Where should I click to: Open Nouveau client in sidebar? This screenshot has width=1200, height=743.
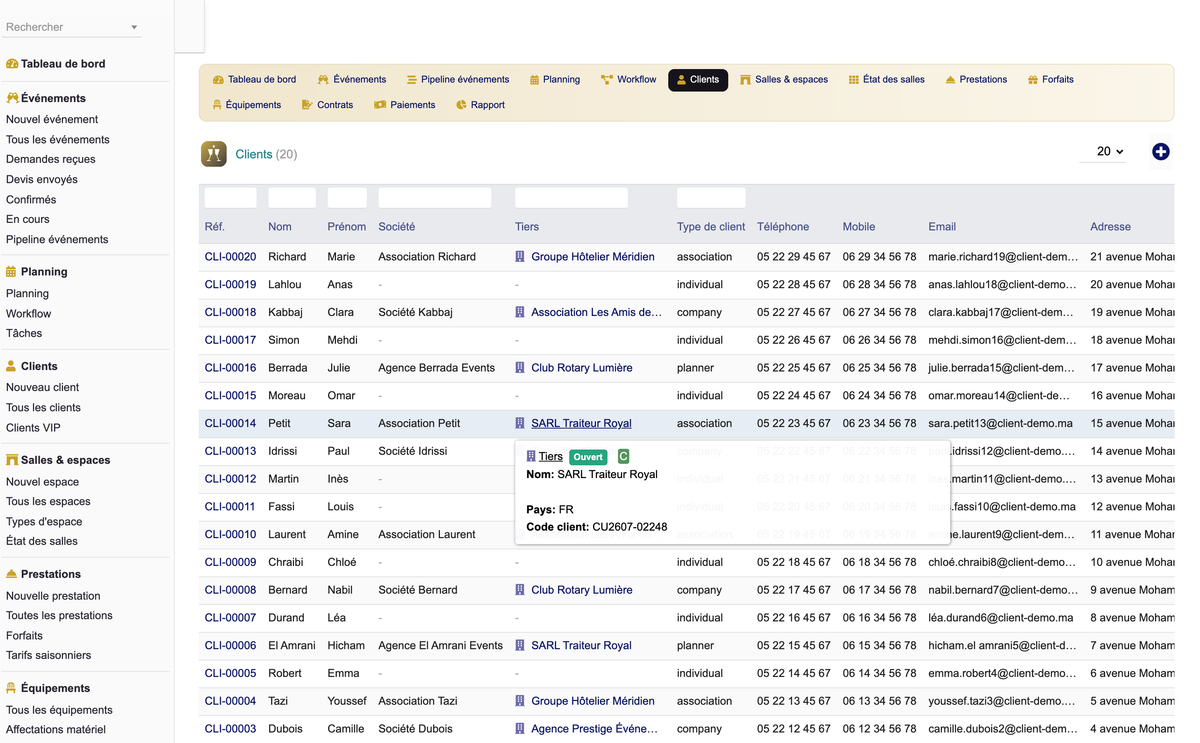(43, 388)
